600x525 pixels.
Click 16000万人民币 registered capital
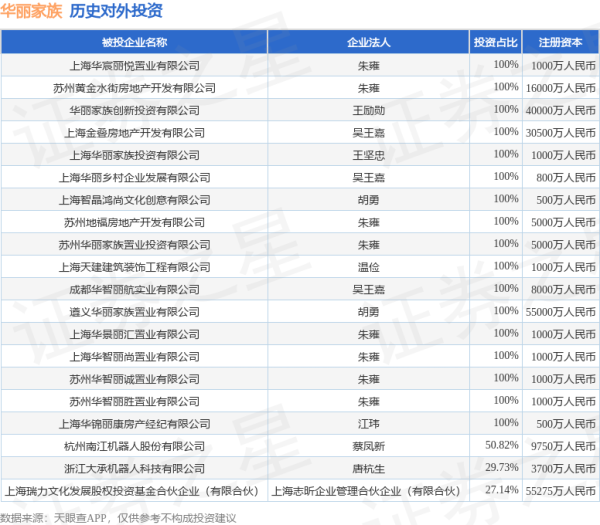point(561,88)
